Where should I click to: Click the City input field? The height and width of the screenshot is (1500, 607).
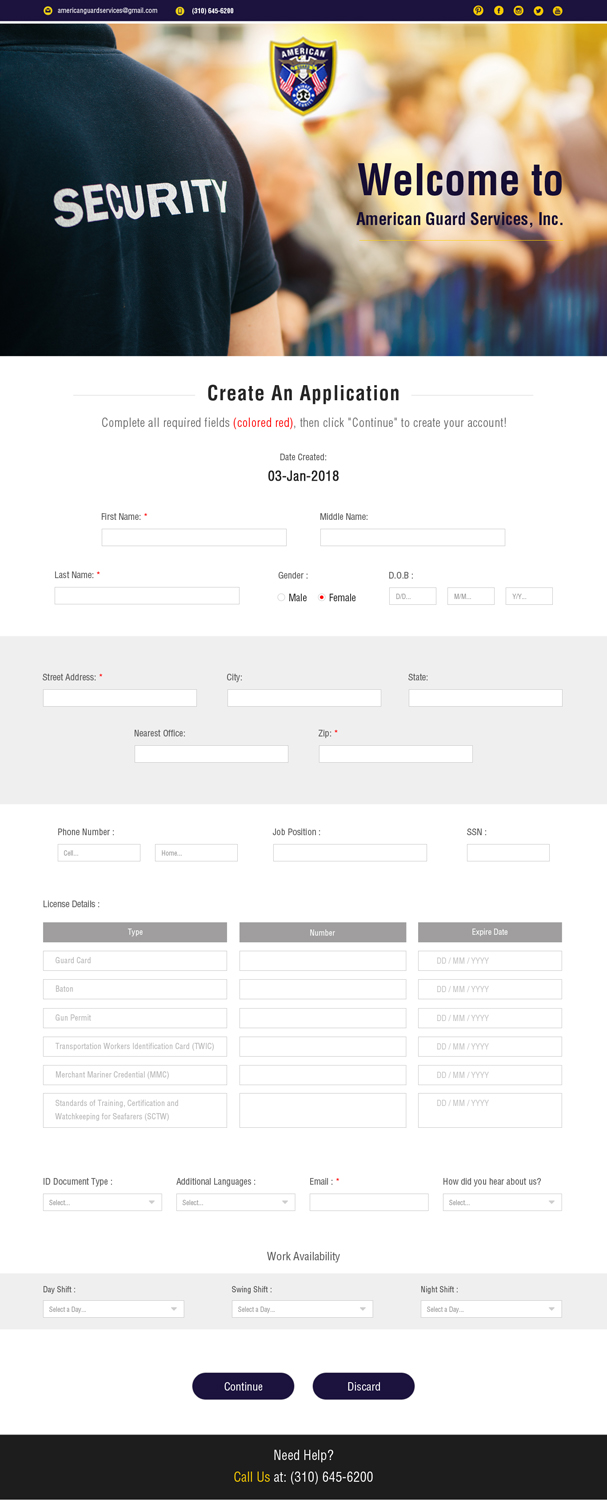[304, 698]
